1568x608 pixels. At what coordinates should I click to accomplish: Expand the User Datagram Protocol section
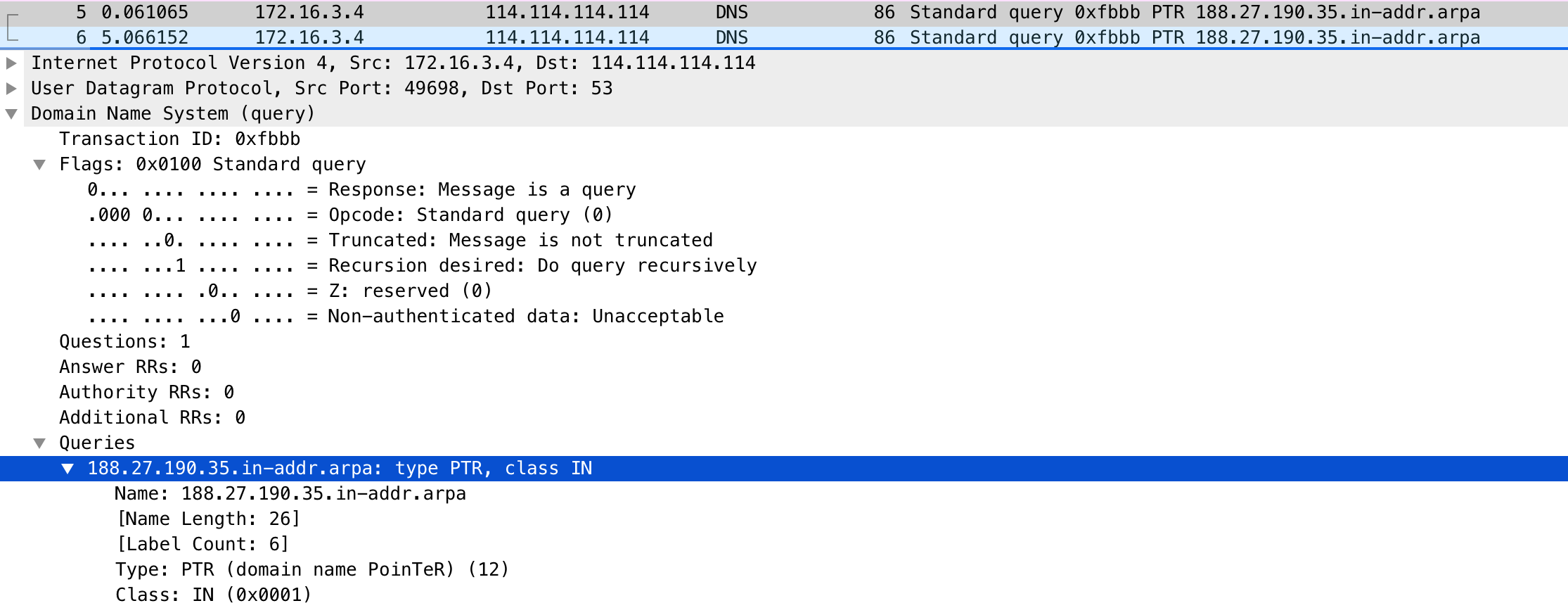(11, 89)
